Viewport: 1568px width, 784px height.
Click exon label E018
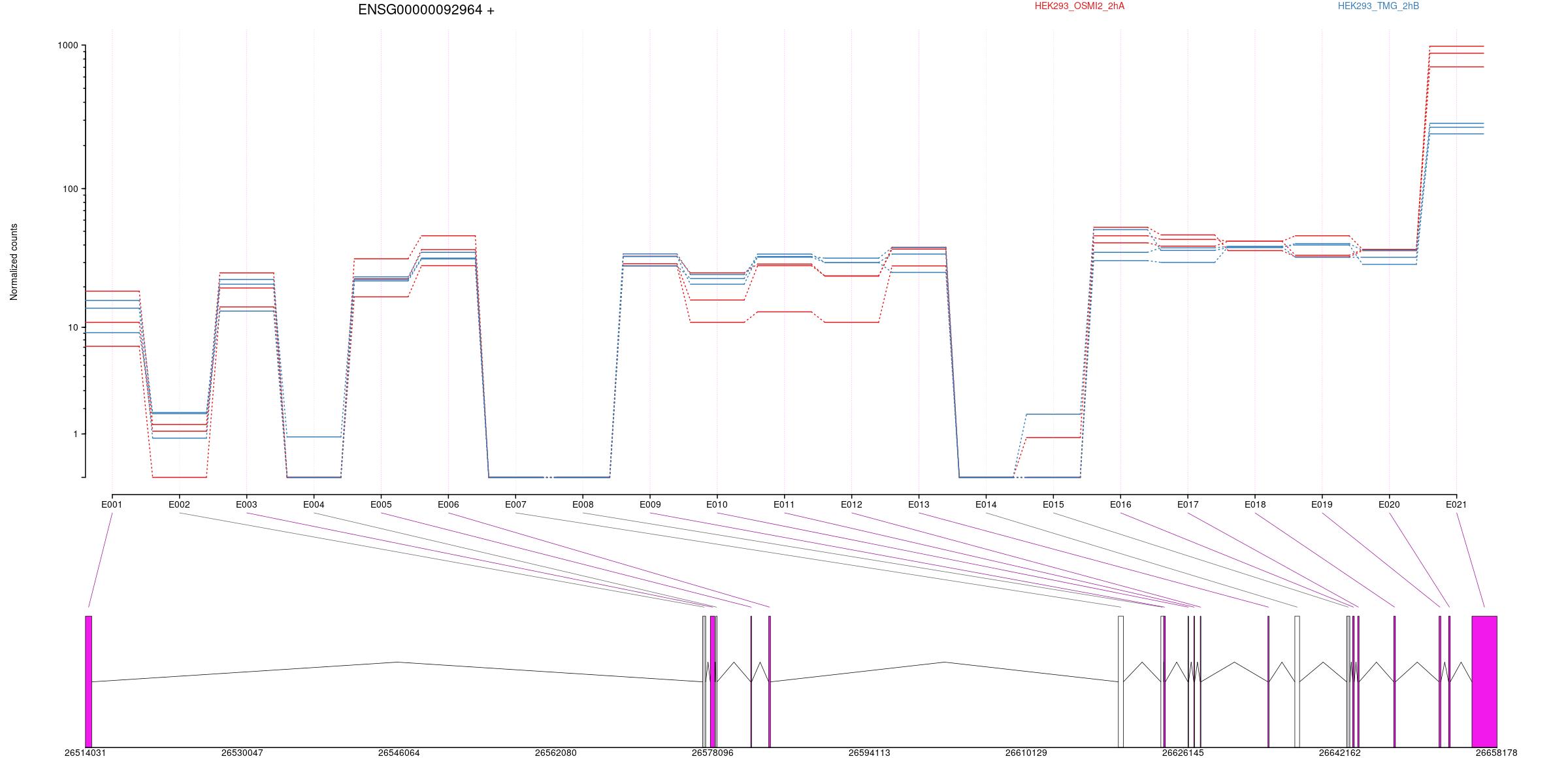pos(1255,504)
